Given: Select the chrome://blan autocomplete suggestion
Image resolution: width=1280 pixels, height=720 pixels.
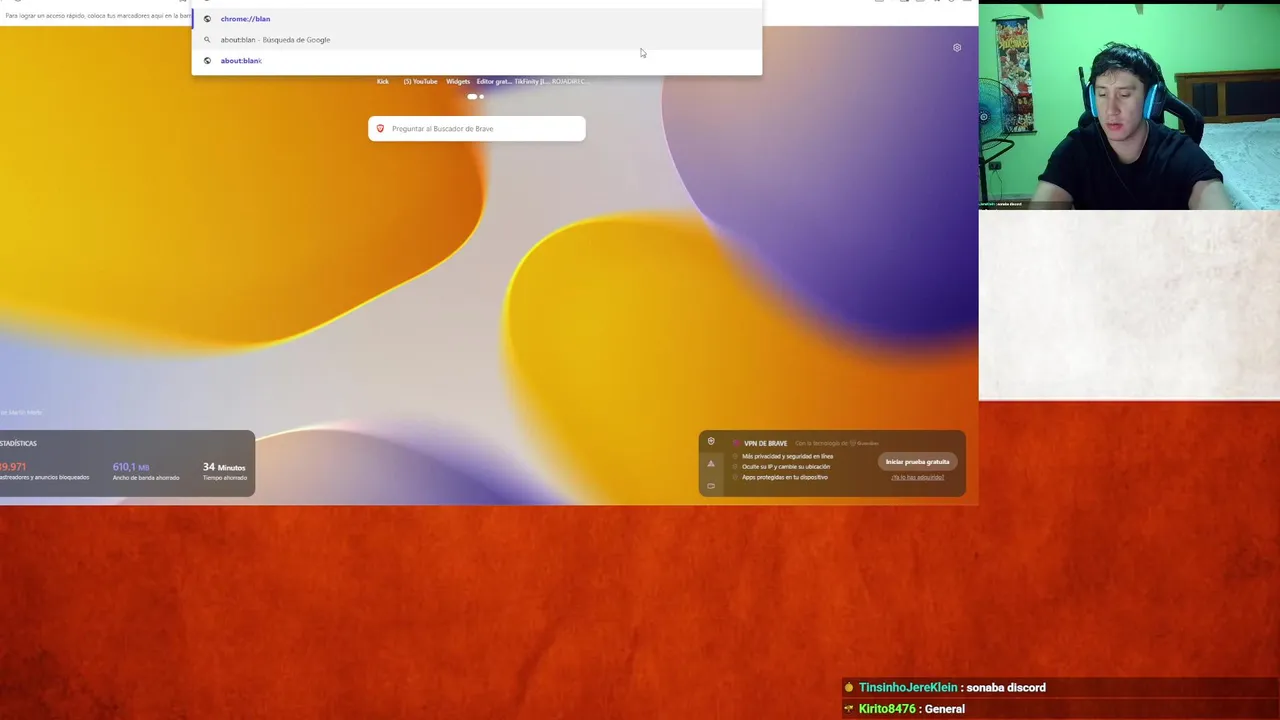Looking at the screenshot, I should click(x=477, y=19).
